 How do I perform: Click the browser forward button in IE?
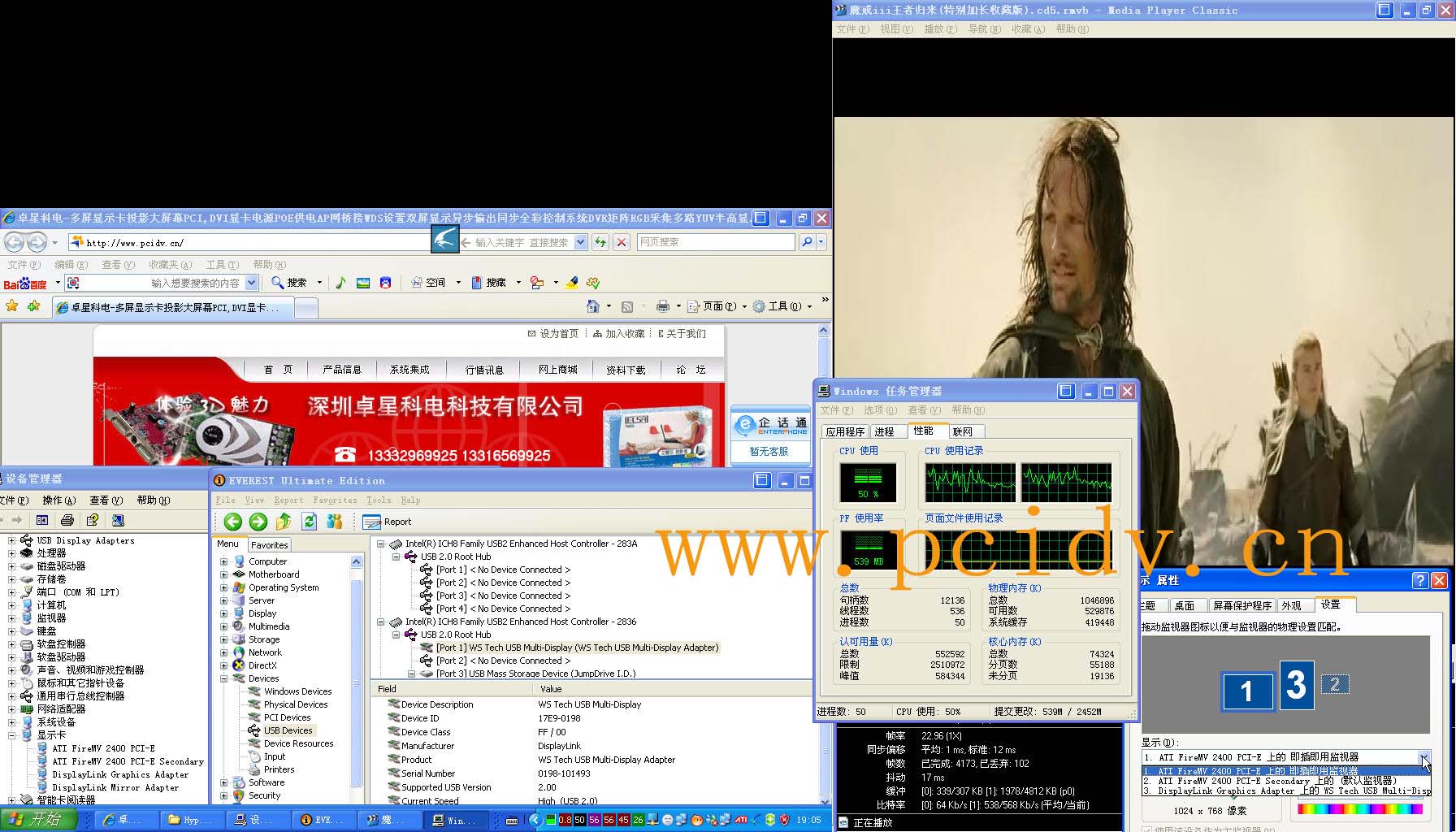[37, 242]
